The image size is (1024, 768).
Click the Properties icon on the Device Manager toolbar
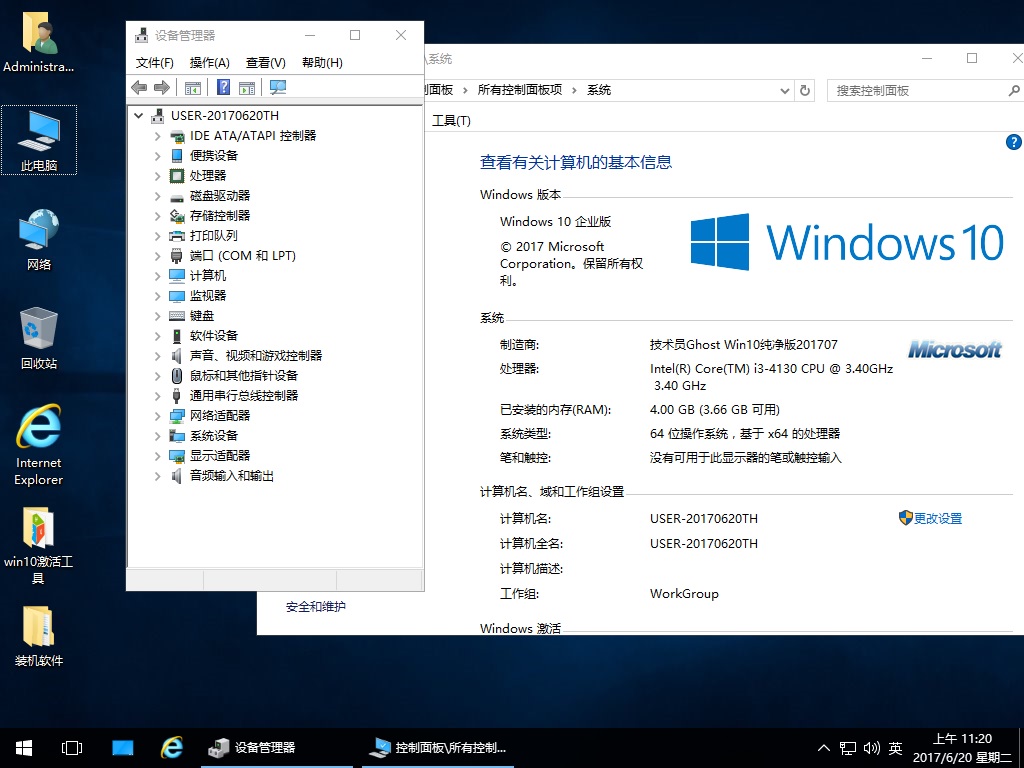point(246,87)
